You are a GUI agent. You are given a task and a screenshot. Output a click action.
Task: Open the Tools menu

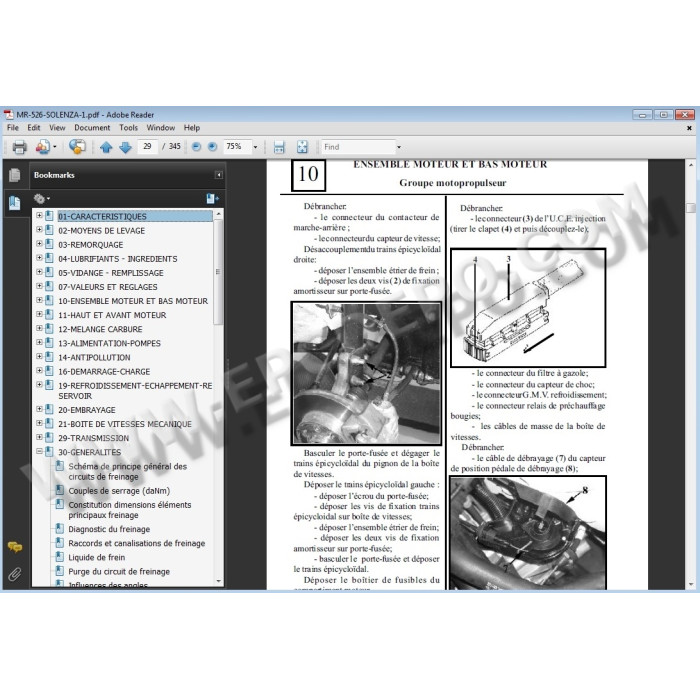[x=129, y=128]
